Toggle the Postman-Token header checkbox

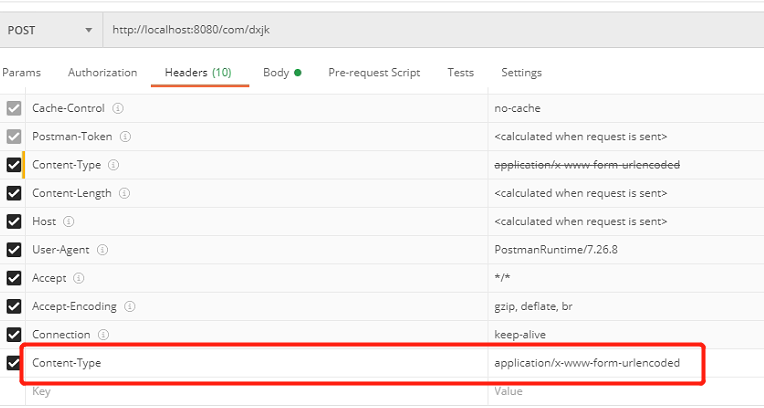[x=14, y=136]
